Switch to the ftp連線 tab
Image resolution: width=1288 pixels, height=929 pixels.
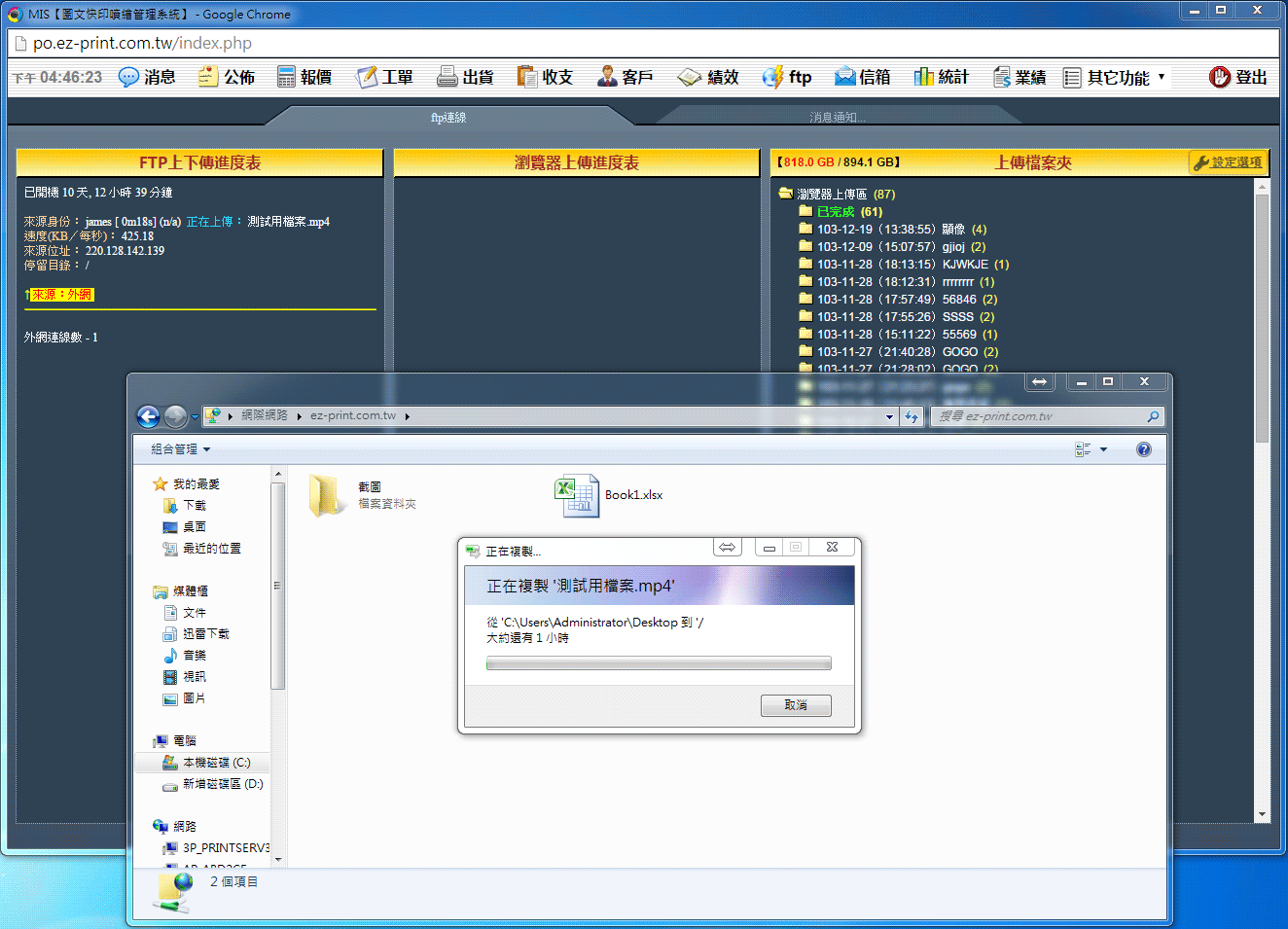[448, 118]
